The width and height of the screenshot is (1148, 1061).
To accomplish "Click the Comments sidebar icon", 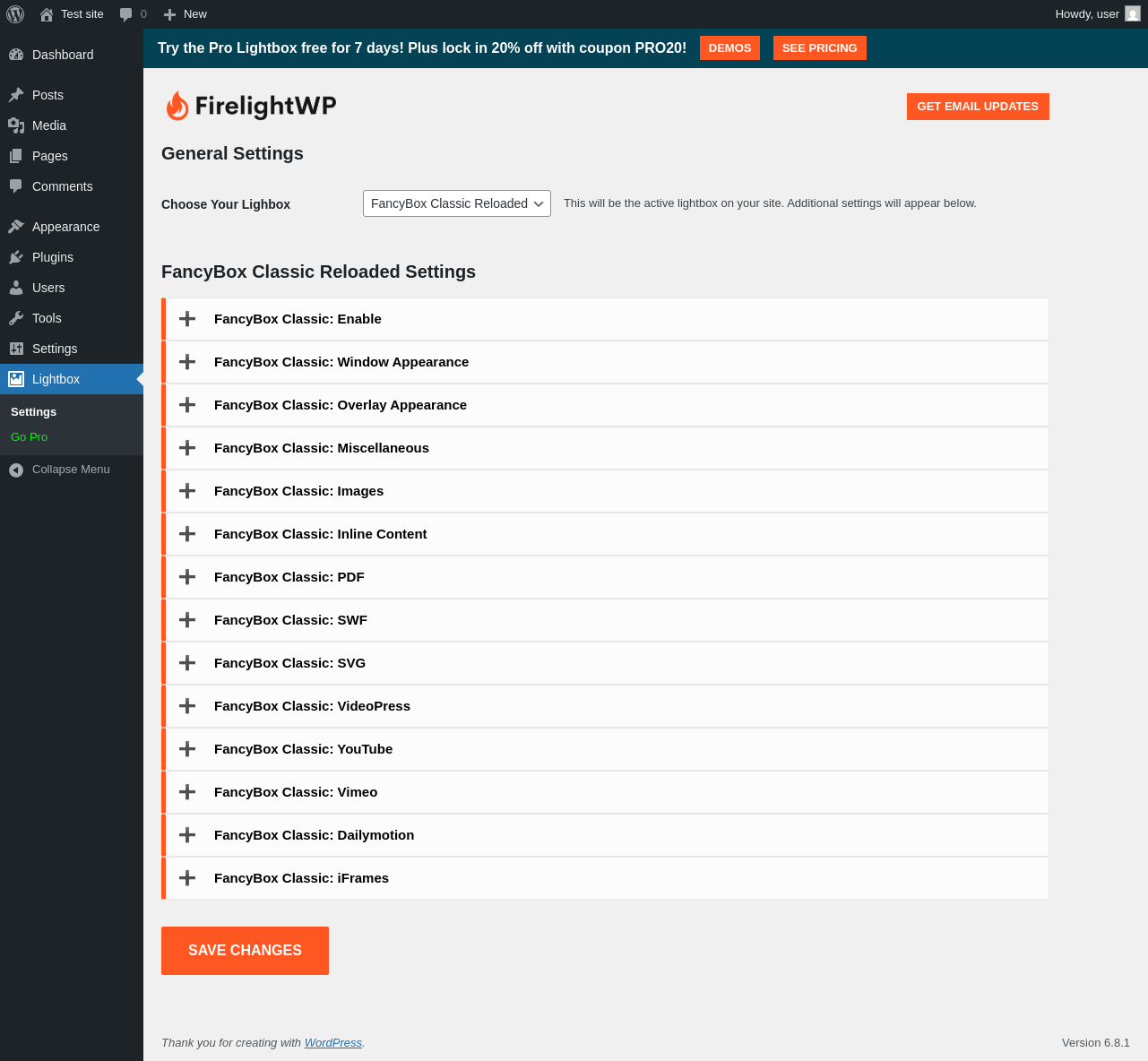I will click(16, 186).
